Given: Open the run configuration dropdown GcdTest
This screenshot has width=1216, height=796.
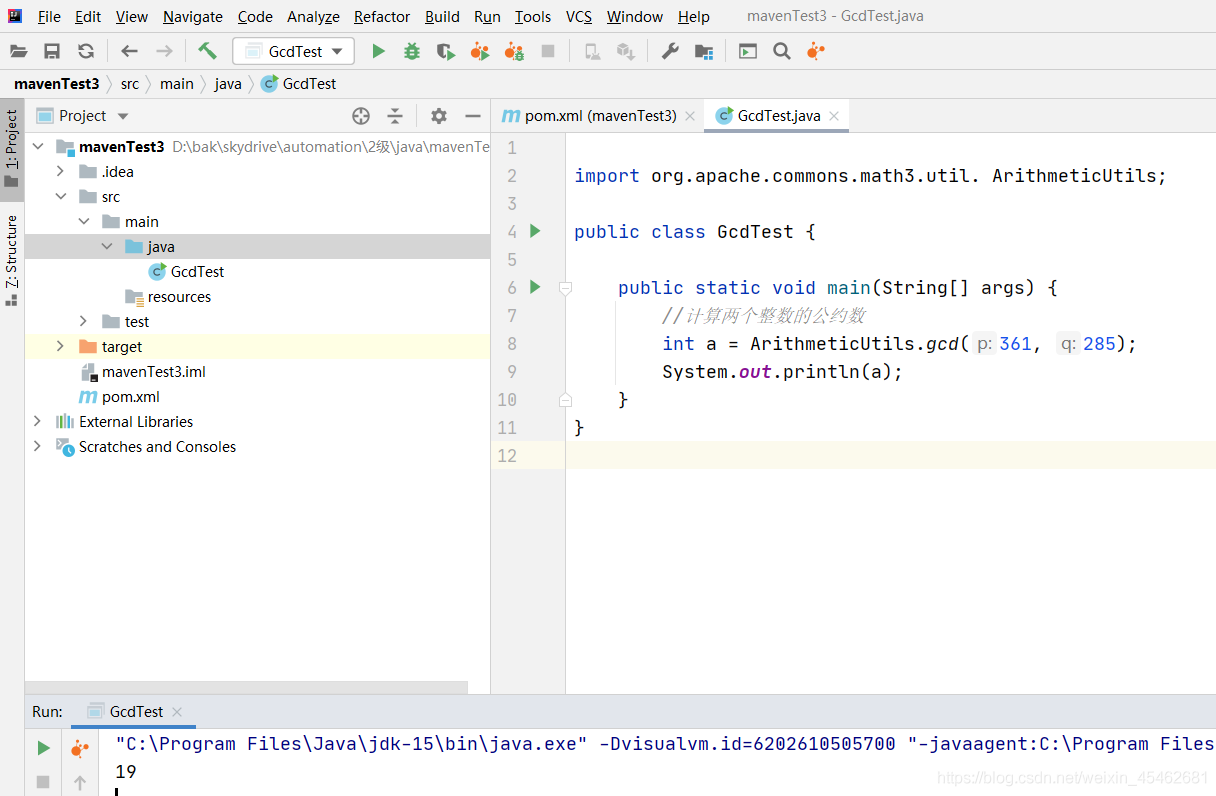Looking at the screenshot, I should [x=294, y=51].
